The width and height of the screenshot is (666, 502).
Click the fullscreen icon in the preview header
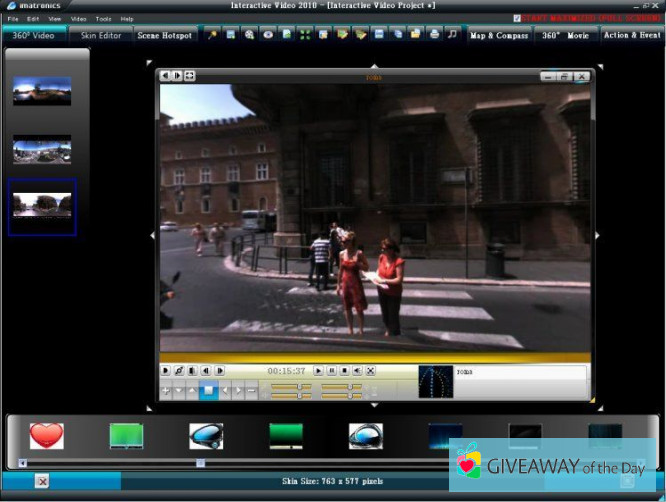[190, 76]
